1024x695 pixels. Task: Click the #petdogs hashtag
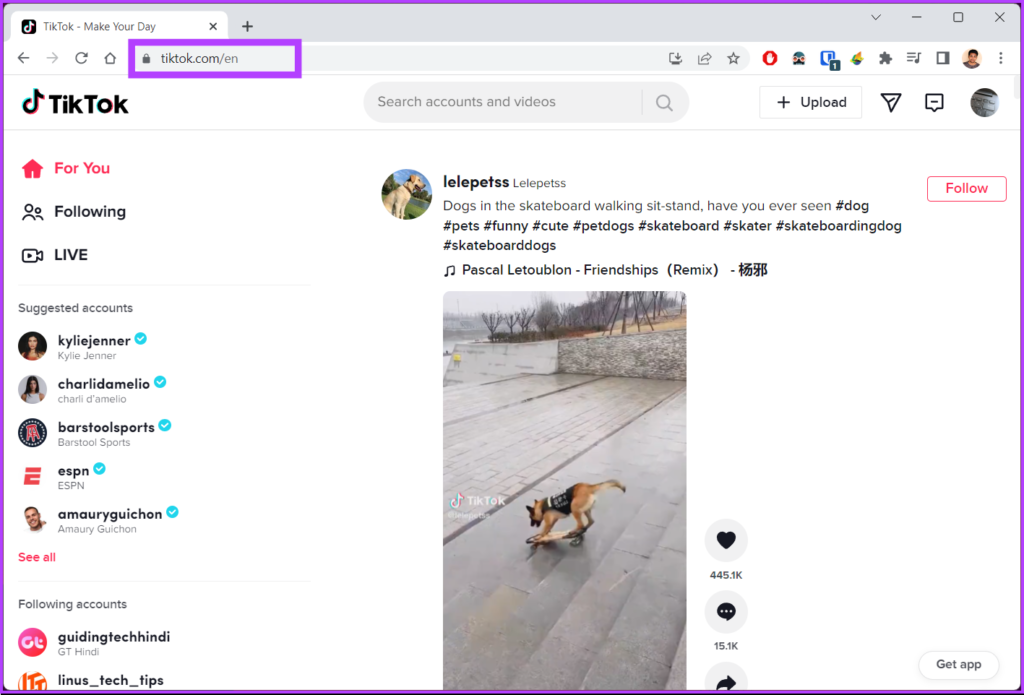tap(603, 226)
